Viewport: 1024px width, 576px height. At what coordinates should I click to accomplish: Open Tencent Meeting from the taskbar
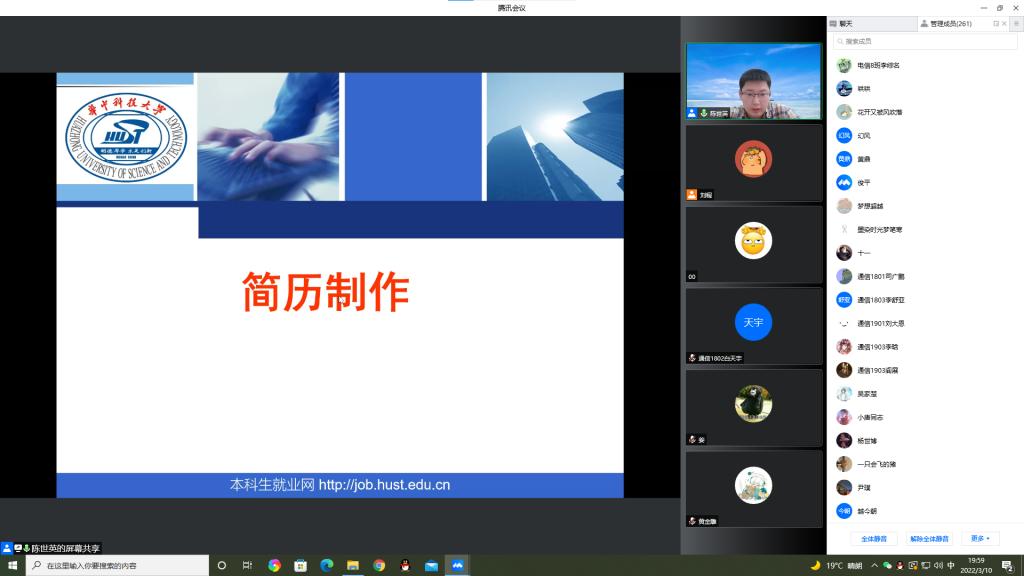(457, 565)
